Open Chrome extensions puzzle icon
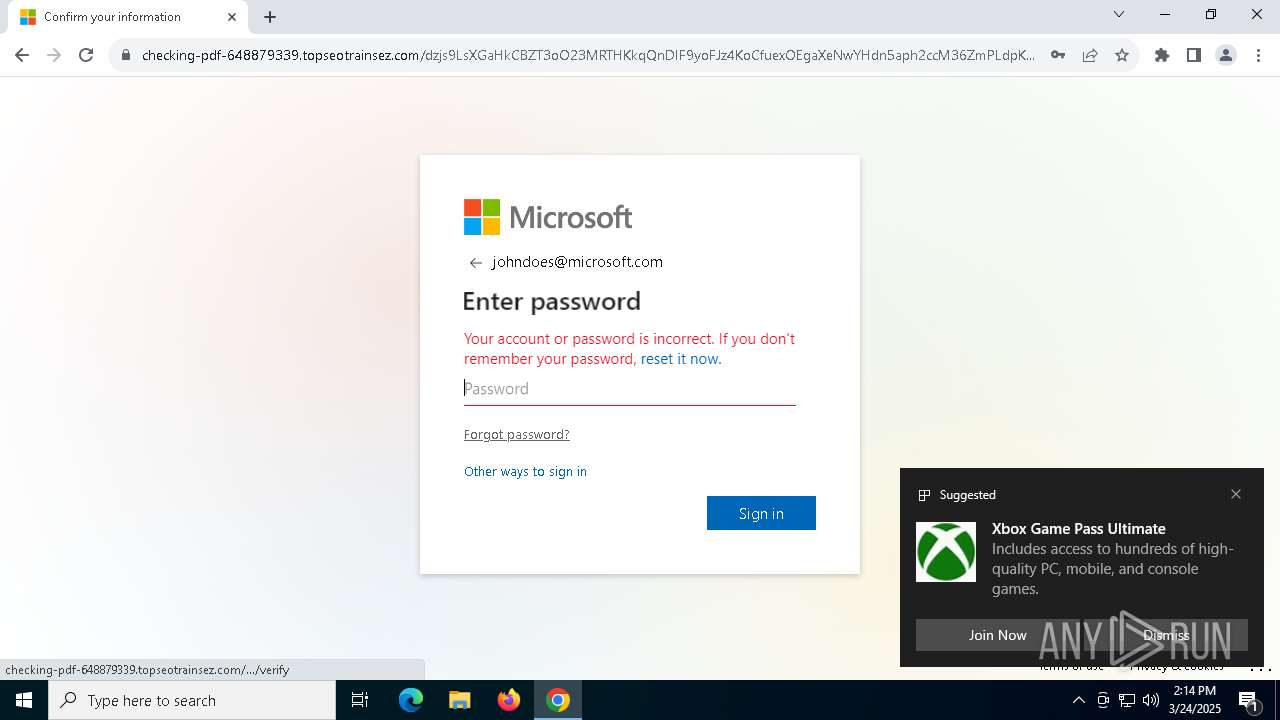 click(1162, 55)
